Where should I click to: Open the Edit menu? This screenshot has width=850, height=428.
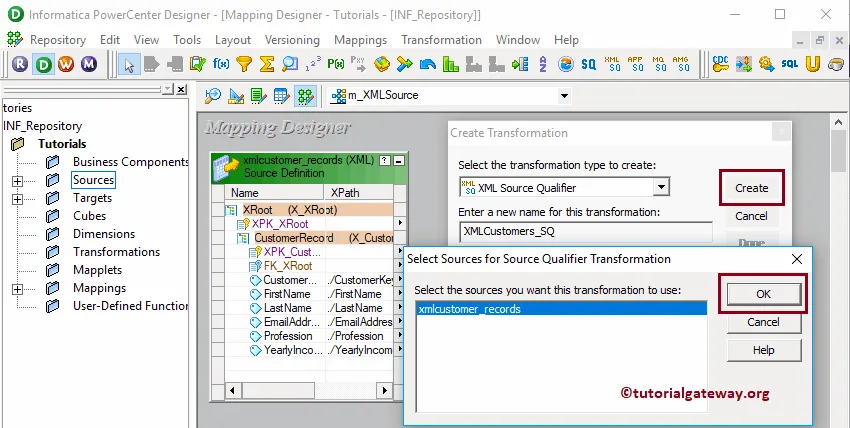click(110, 40)
